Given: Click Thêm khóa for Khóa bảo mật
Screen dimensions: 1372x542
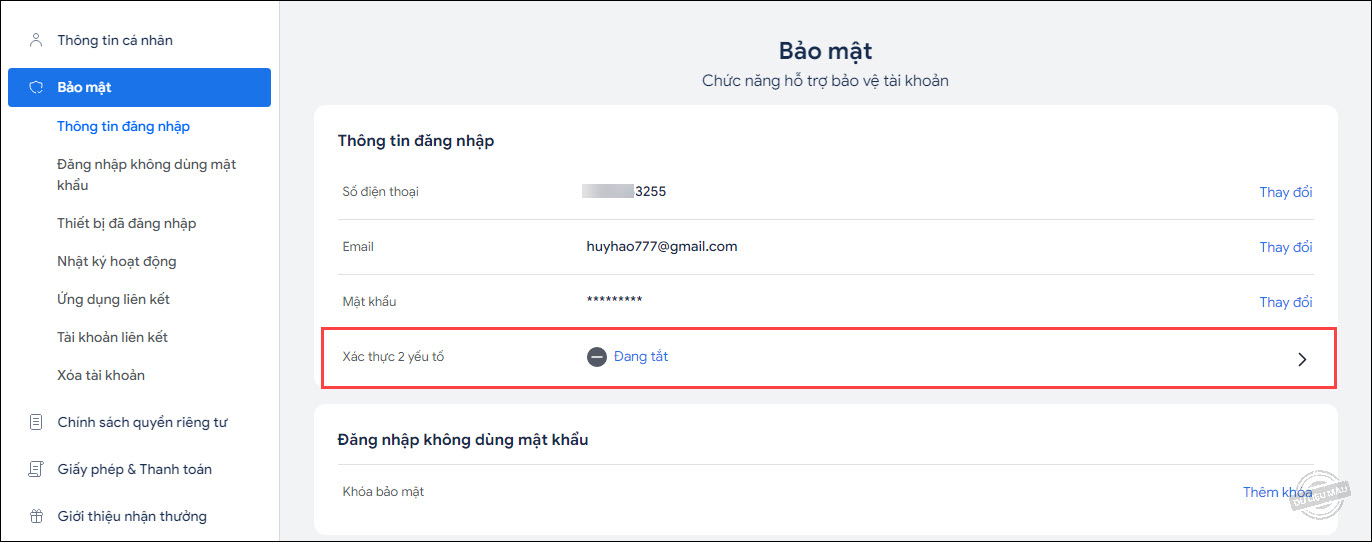Looking at the screenshot, I should 1277,492.
